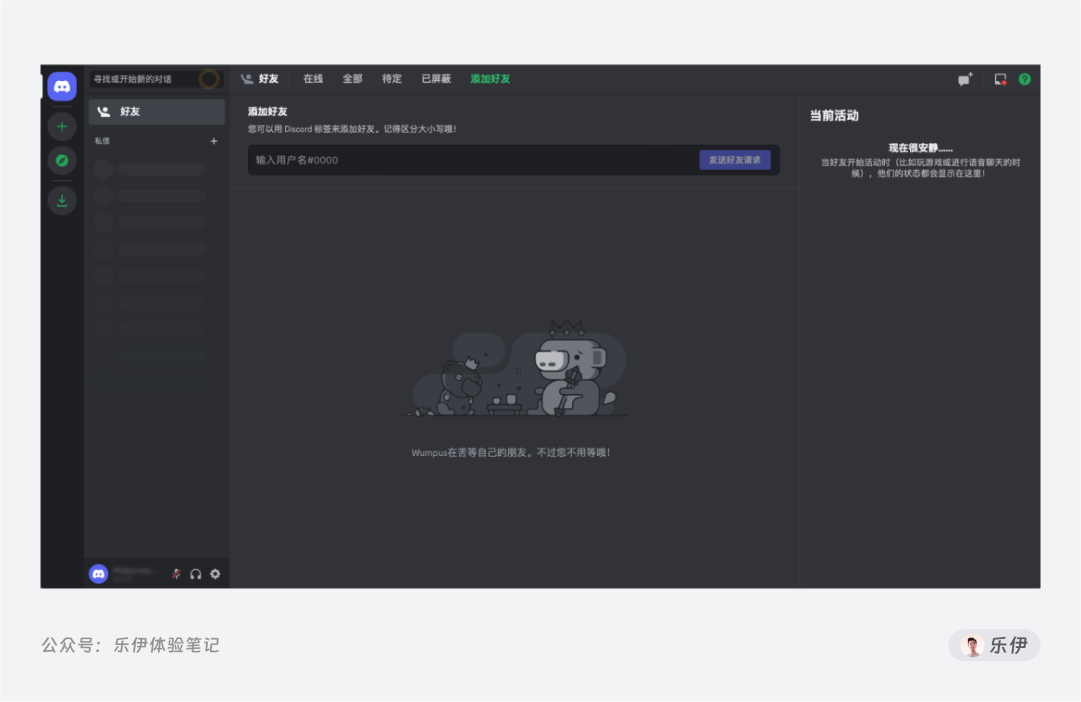Screen dimensions: 1081x702
Task: Open the explore public servers compass icon
Action: tap(62, 161)
